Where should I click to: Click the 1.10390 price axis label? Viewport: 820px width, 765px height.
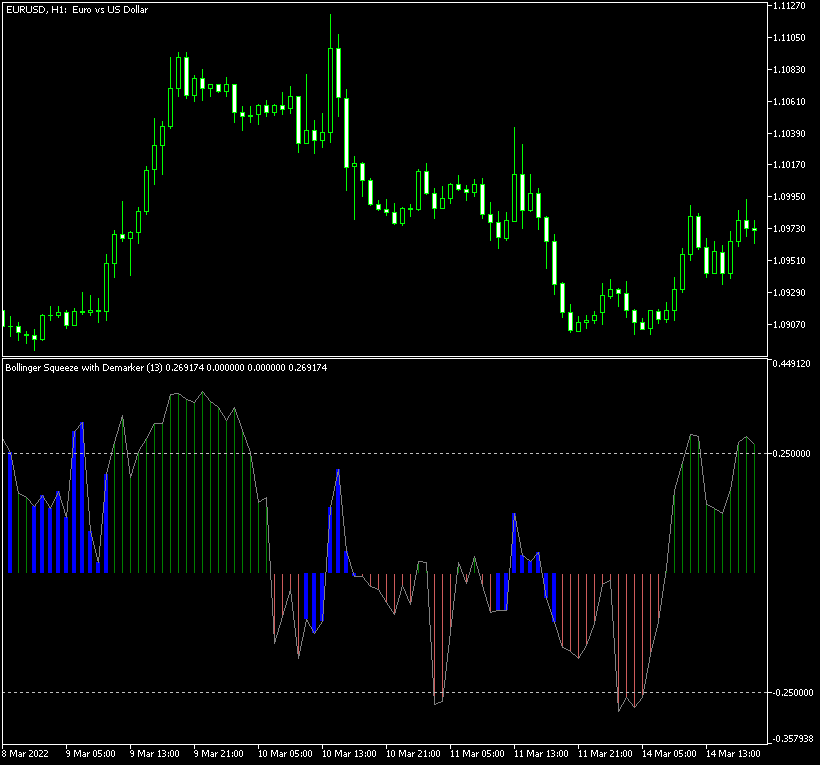point(790,134)
